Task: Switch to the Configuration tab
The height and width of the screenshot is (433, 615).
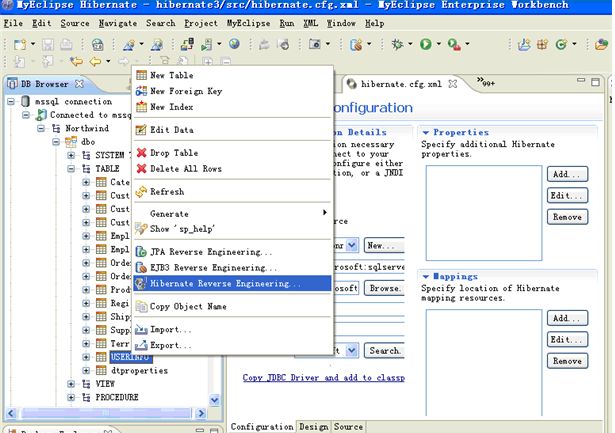Action: [262, 426]
